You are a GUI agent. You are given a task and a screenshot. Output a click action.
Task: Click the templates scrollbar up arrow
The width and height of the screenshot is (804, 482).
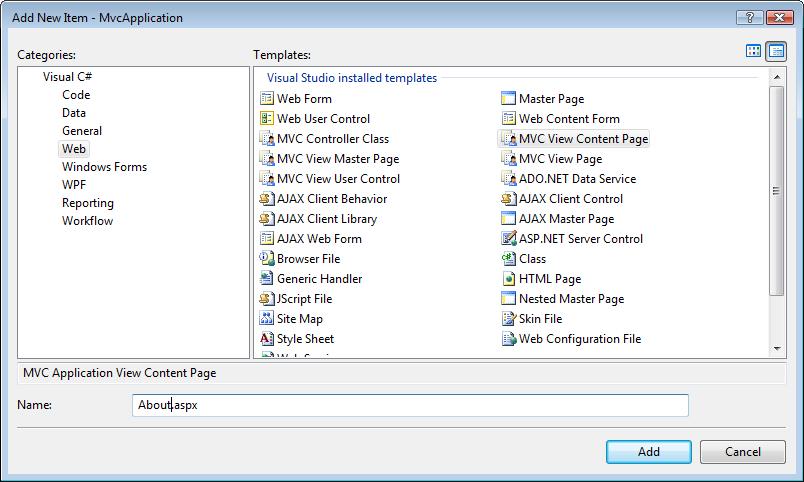point(777,77)
